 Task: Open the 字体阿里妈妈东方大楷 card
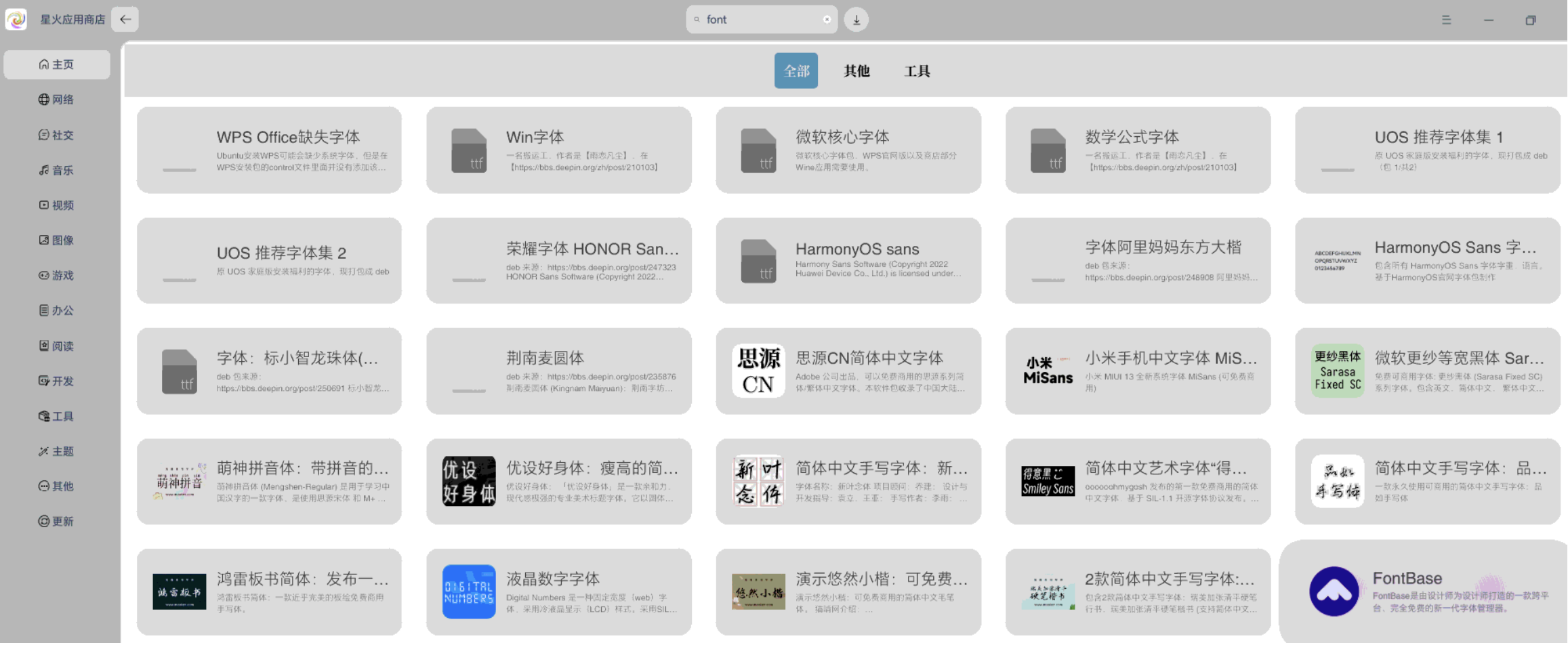pos(1138,261)
